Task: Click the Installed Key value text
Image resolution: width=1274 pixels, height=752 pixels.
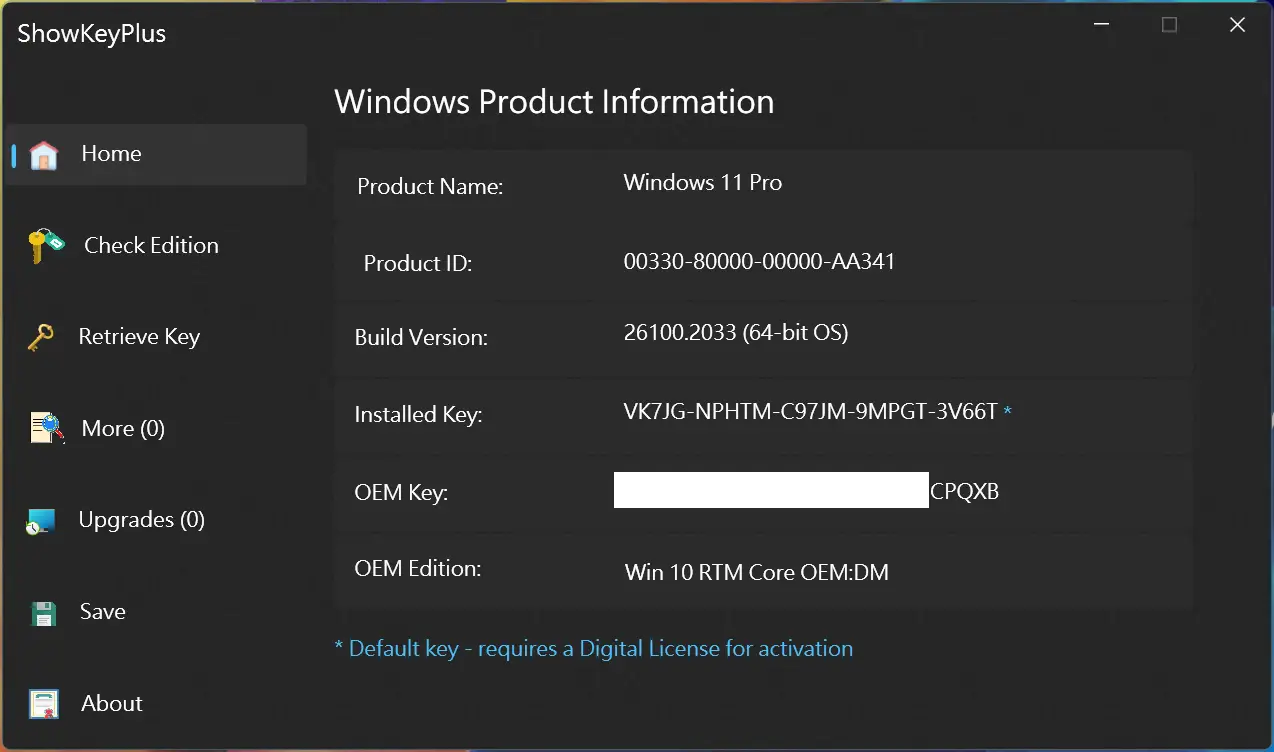Action: 810,411
